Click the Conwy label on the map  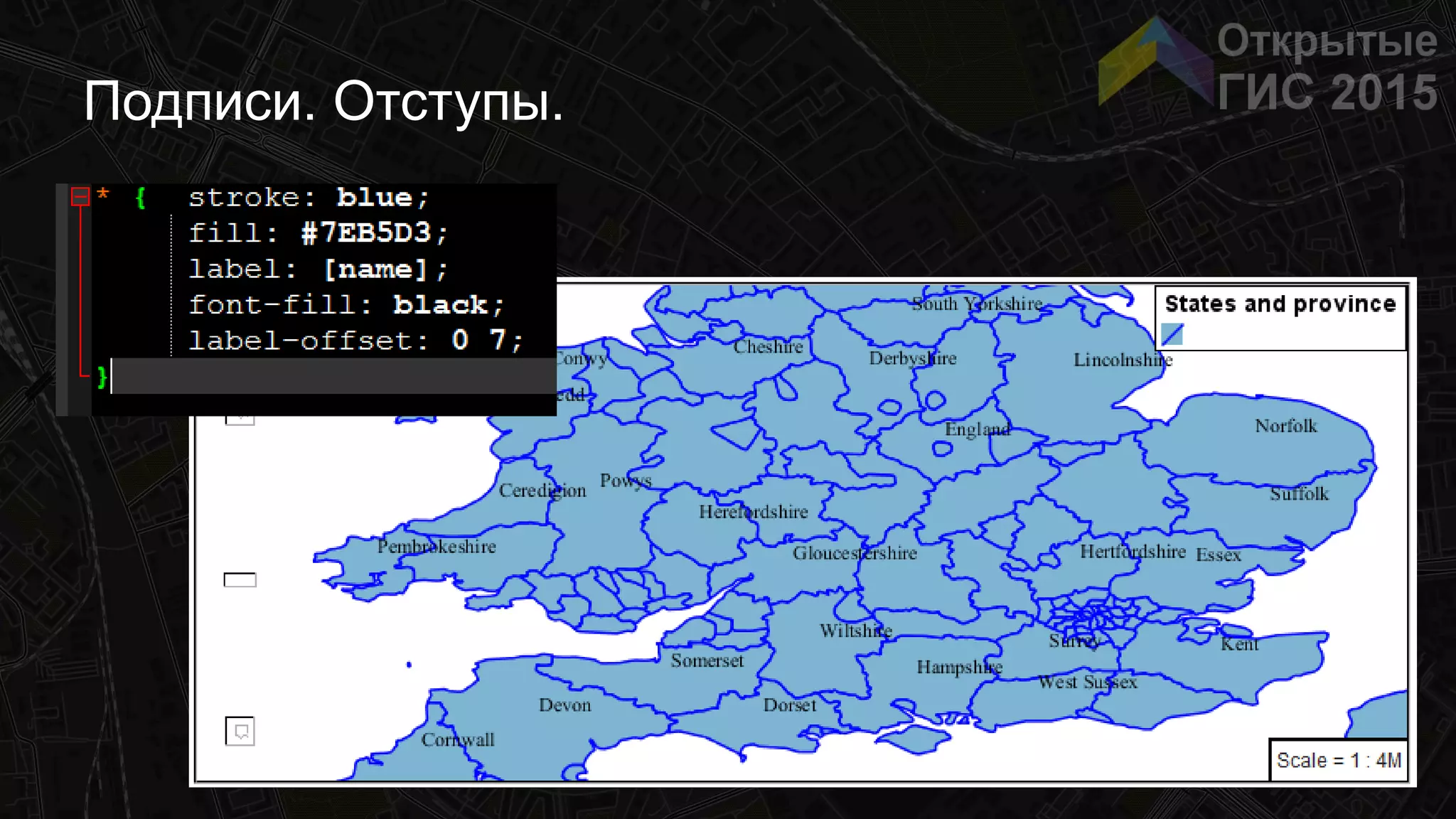[x=582, y=358]
